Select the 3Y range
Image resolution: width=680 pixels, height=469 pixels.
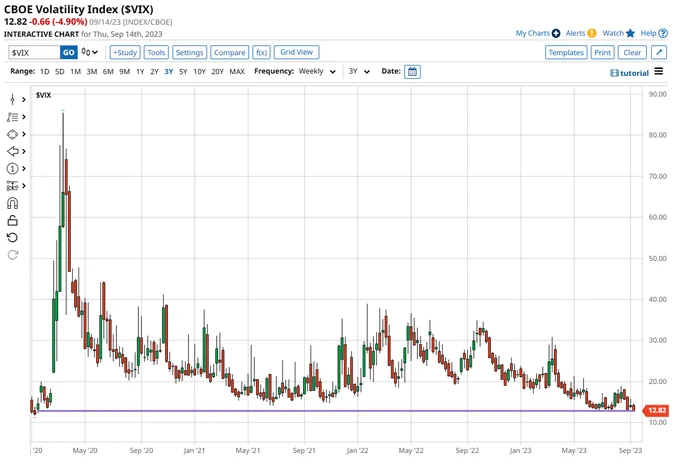169,72
